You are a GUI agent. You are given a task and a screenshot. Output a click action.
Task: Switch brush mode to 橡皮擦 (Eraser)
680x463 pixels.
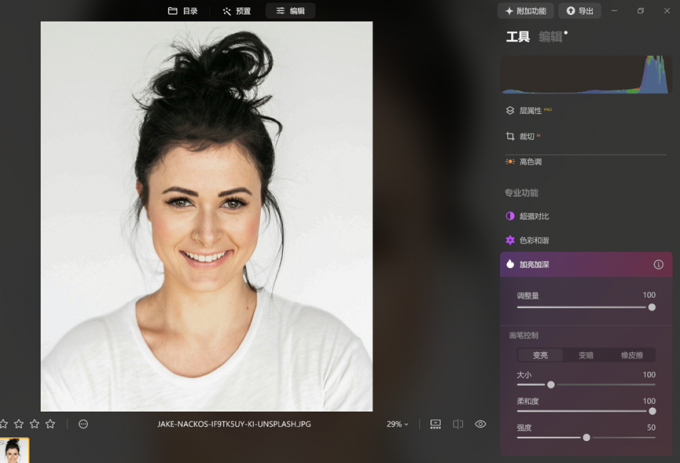632,355
